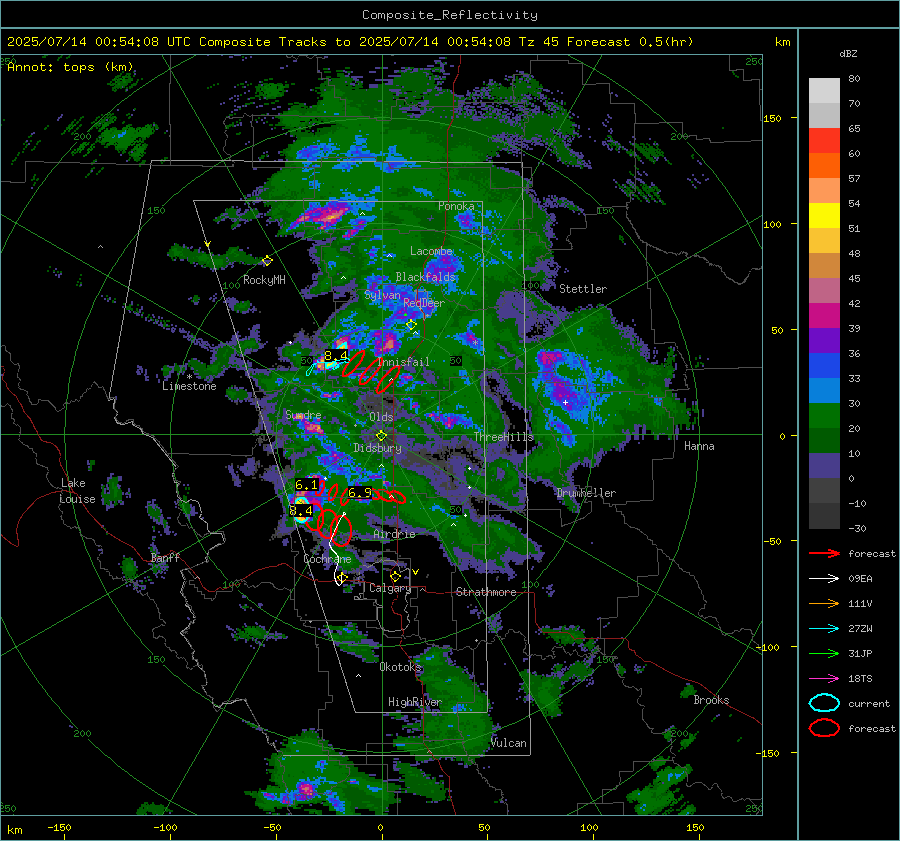The image size is (900, 841).
Task: Click the Airdrie city label
Action: point(394,534)
